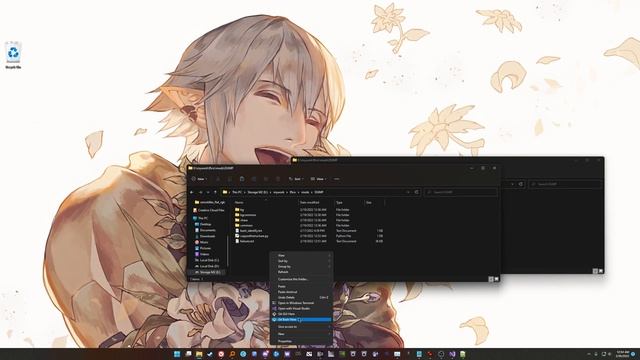Open the Recycle Bin desktop icon

coord(13,55)
